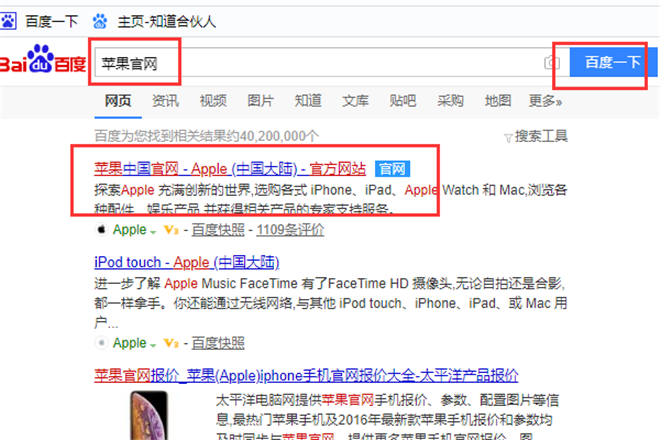Viewport: 660px width, 440px height.
Task: Switch to the 图片 tab
Action: pos(261,101)
